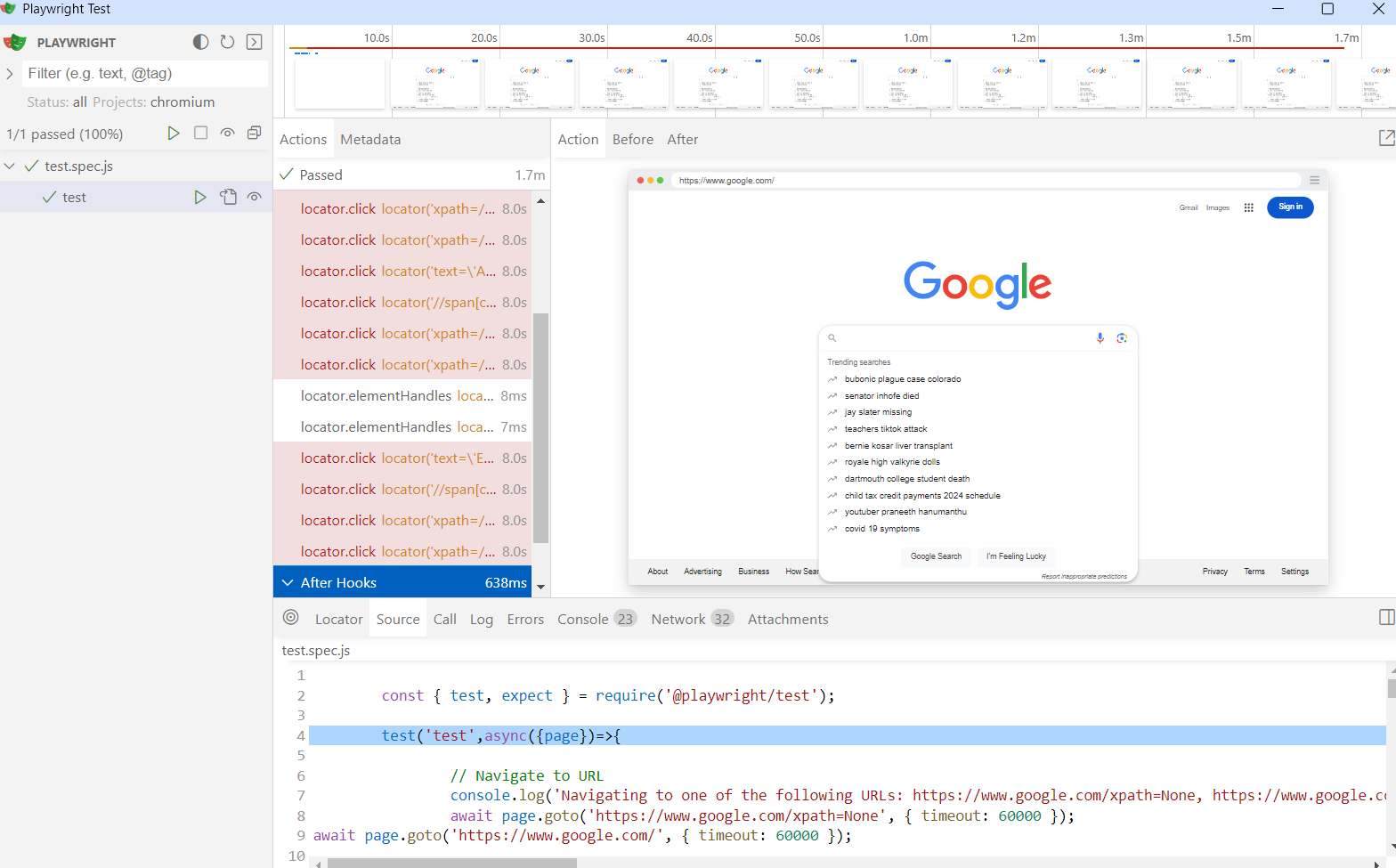This screenshot has width=1396, height=868.
Task: Open the Source tab
Action: (398, 619)
